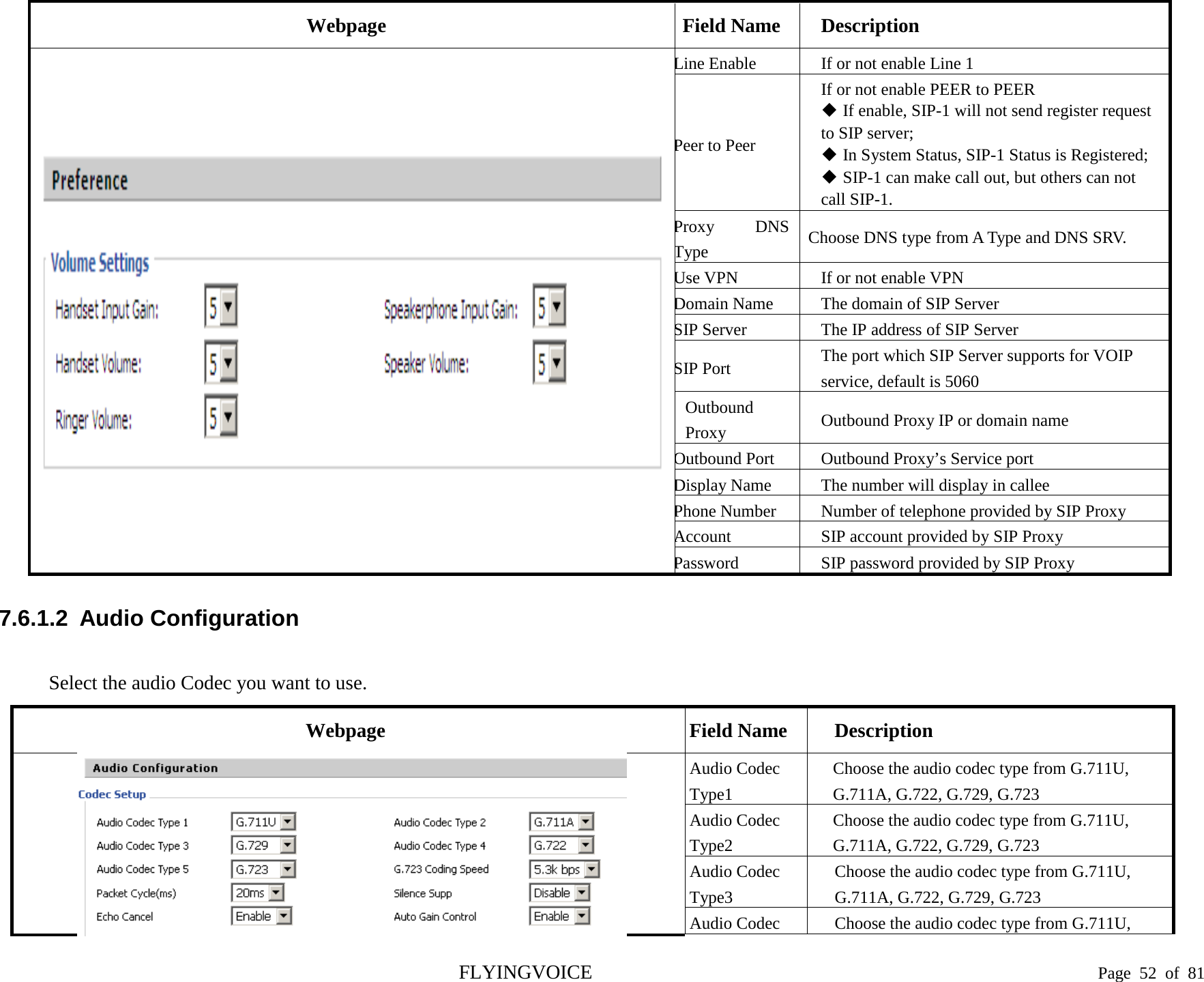Open the Speakerphone Input Gain dropdown

tap(550, 306)
